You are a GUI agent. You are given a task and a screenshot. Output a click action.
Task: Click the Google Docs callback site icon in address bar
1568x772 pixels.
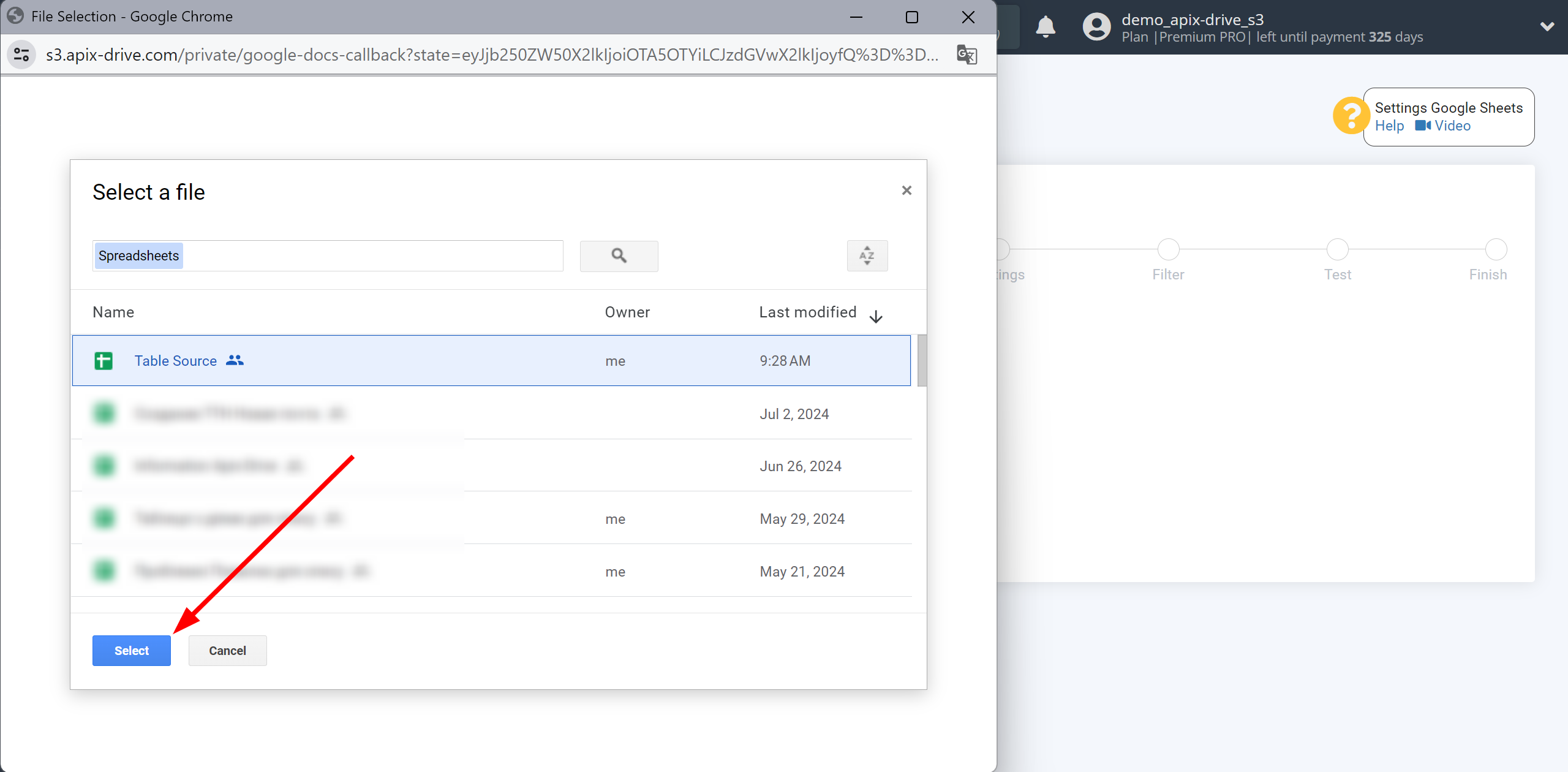(23, 54)
